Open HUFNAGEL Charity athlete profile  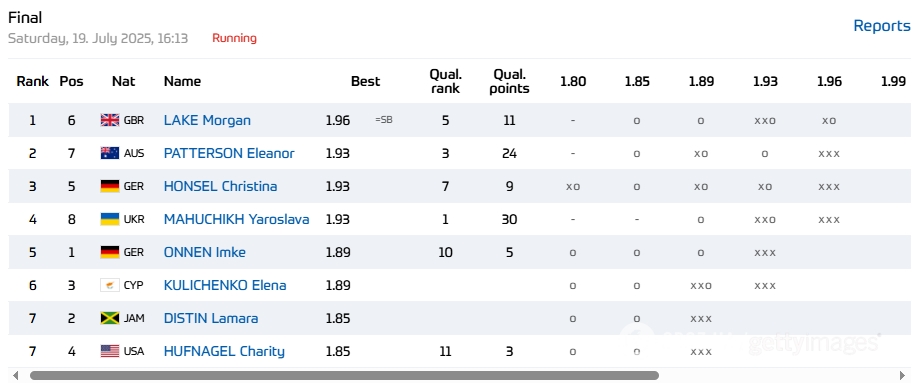[x=224, y=351]
